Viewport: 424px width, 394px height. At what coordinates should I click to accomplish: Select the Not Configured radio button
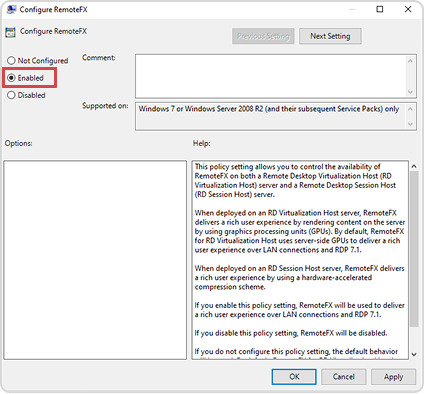pyautogui.click(x=11, y=60)
